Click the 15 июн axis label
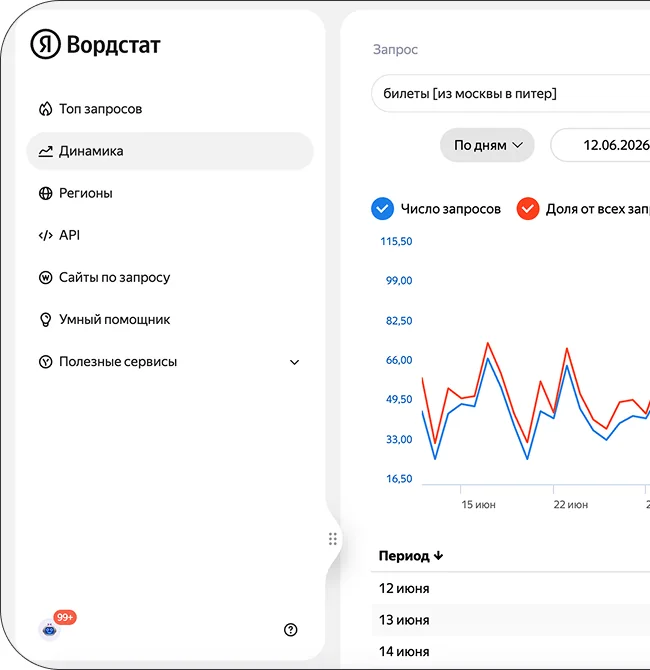650x670 pixels. pos(478,505)
